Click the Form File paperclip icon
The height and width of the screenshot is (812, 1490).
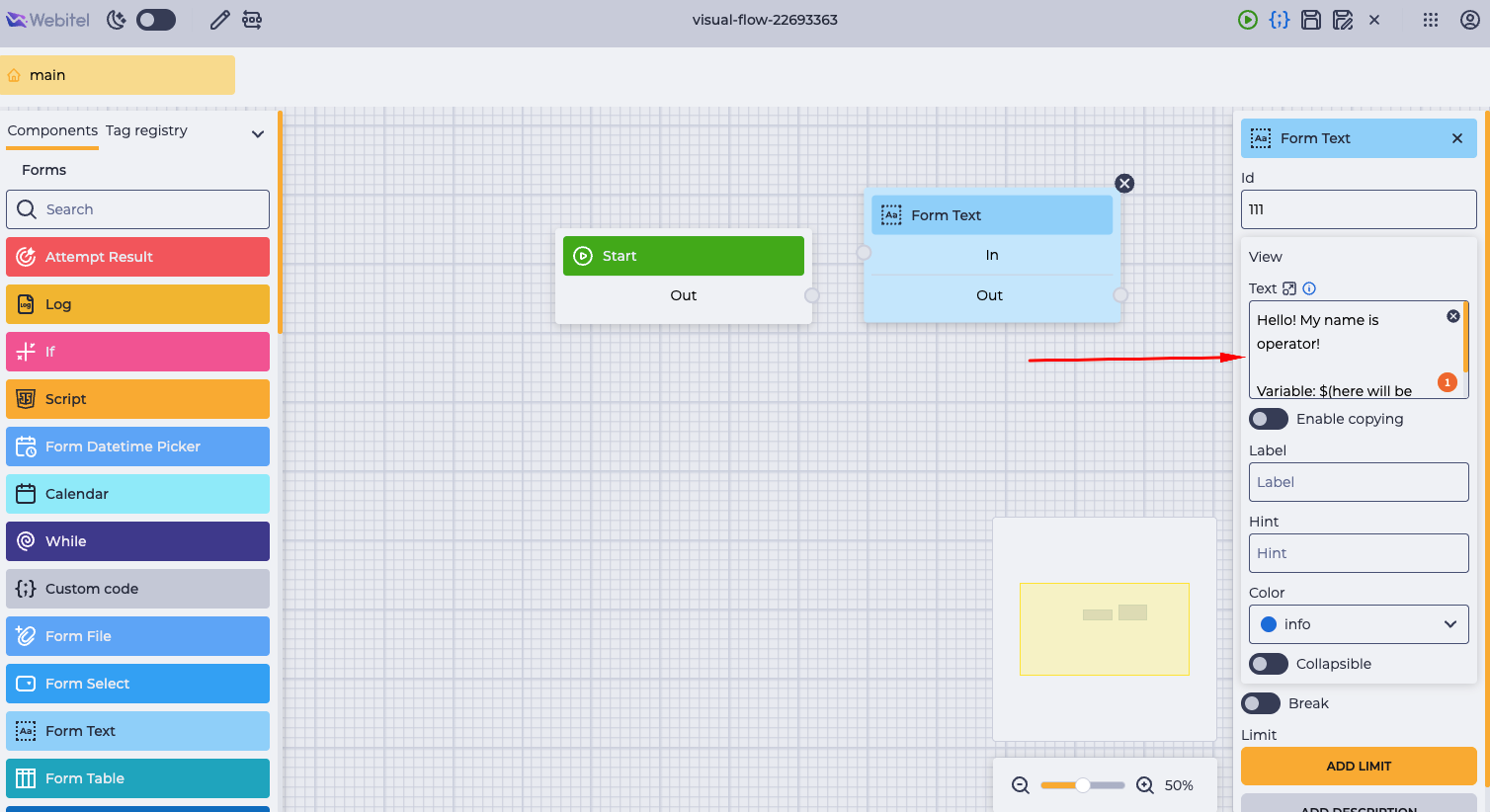point(26,636)
